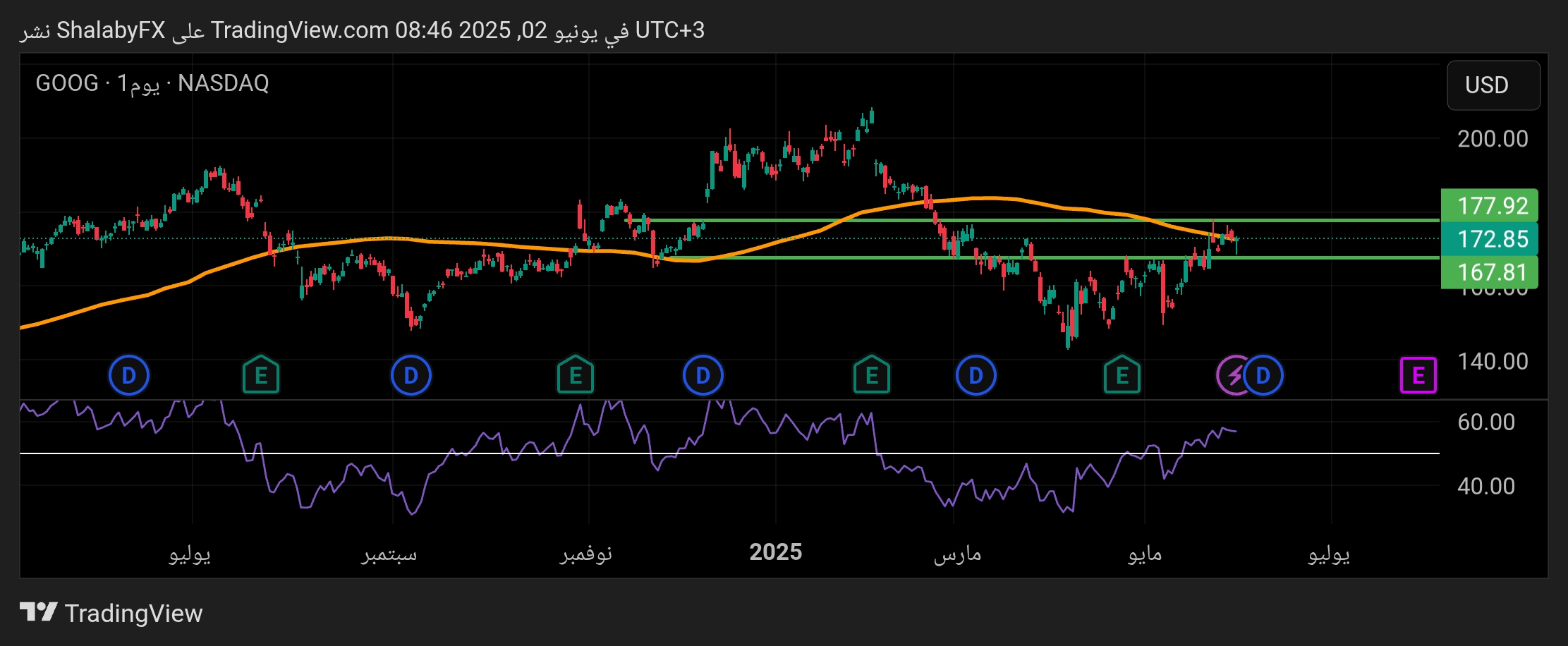
Task: Click the dividend D marker beside lightning icon
Action: tap(1264, 375)
